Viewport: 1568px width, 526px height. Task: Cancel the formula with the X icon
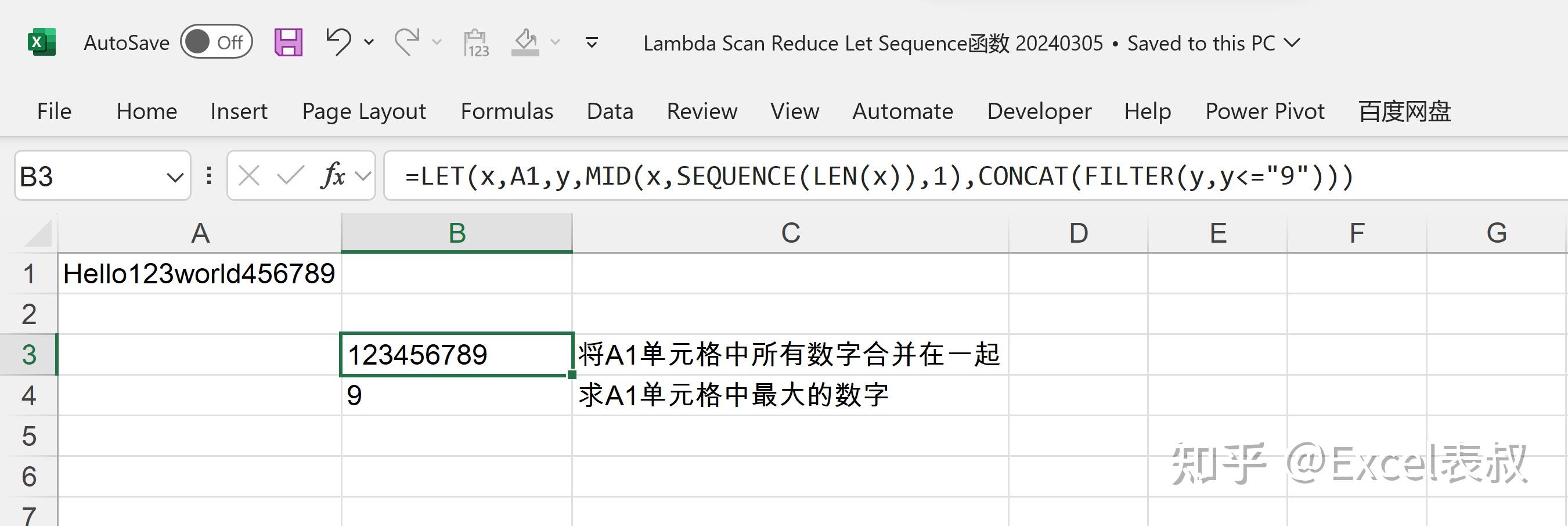[249, 176]
